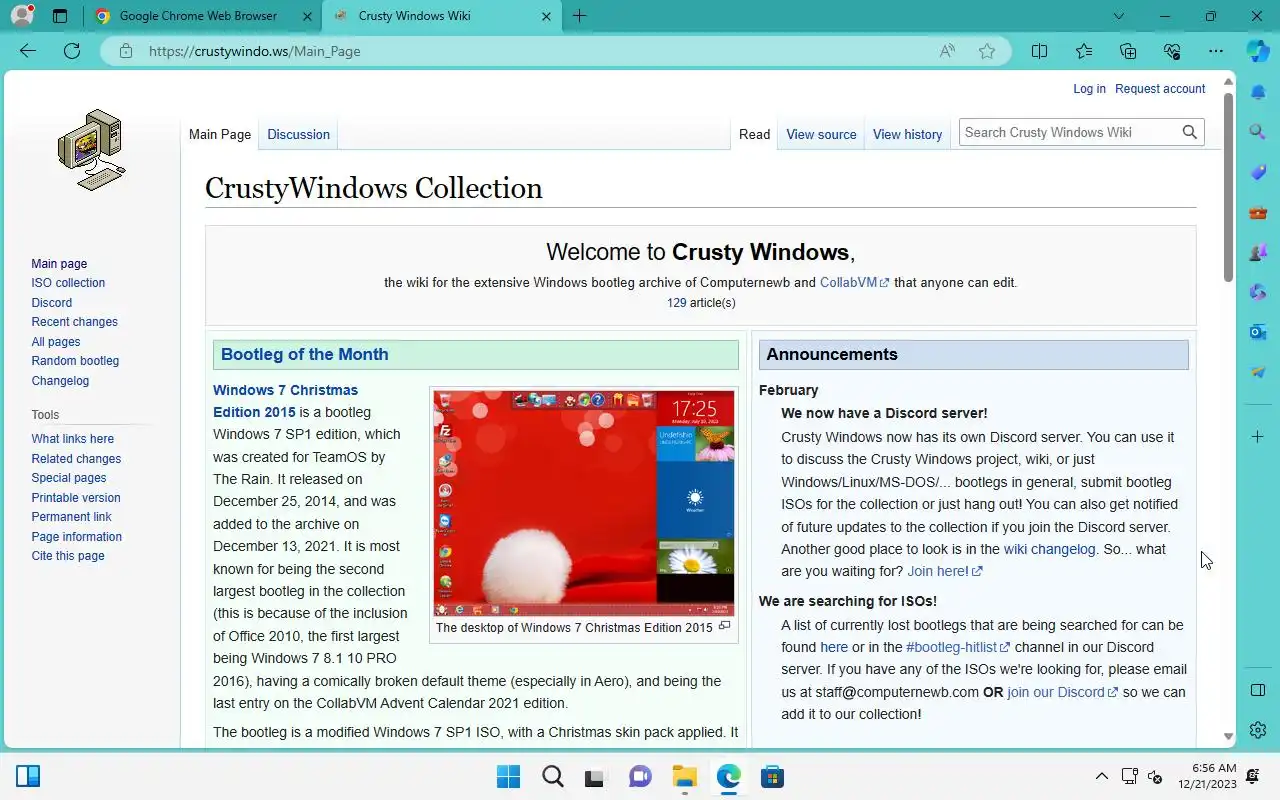Screen dimensions: 1280x800
Task: Open the sidebar Drop paper plane icon
Action: (1258, 372)
